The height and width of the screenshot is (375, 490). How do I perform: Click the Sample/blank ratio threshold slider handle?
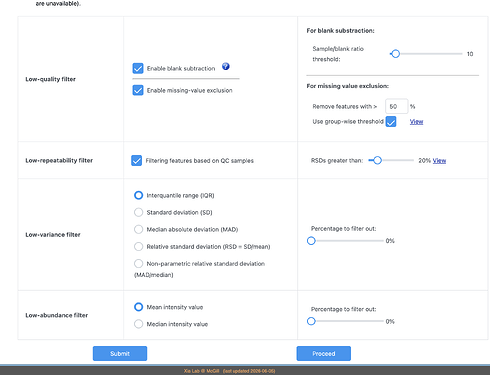click(x=395, y=54)
